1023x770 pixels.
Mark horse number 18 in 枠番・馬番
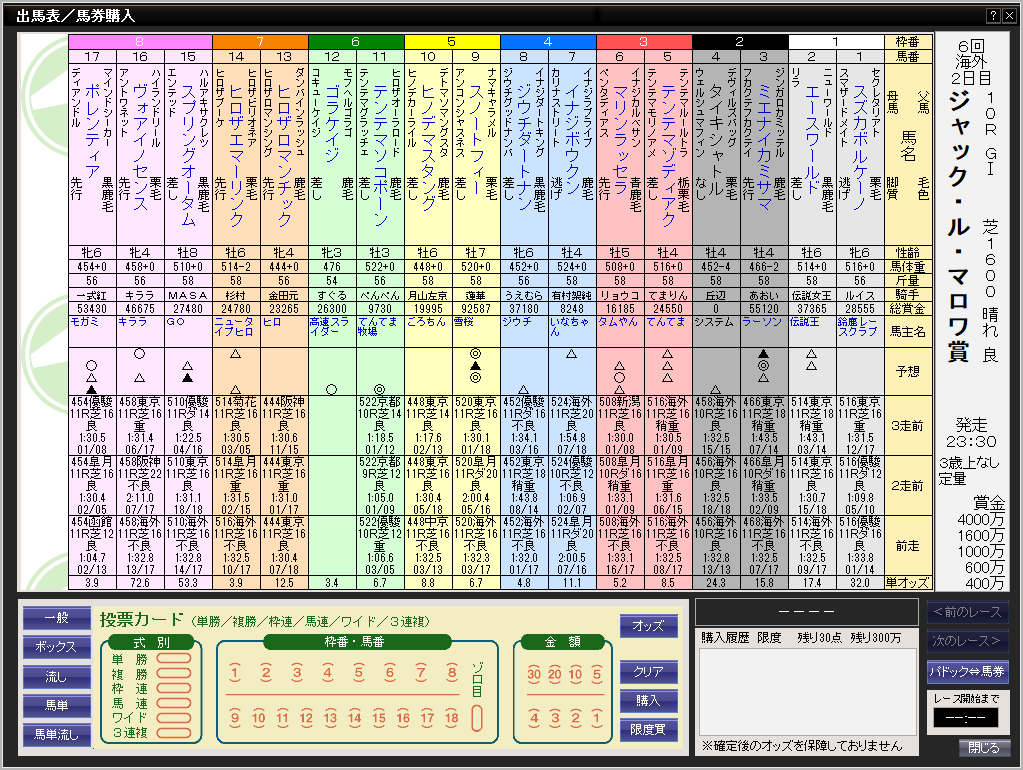coord(451,718)
